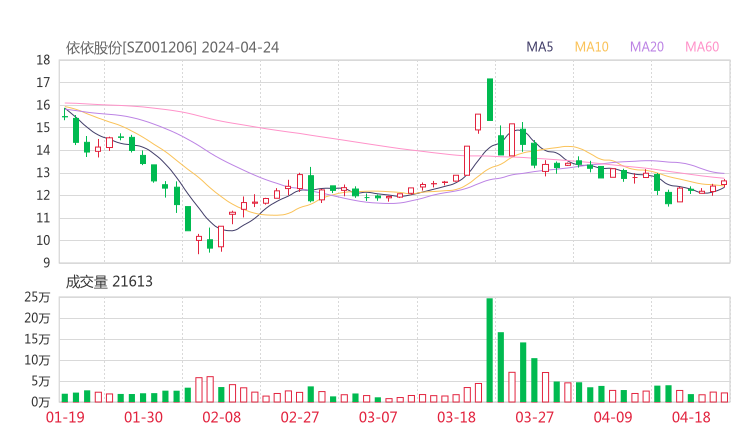Select the 01-19 date on x-axis

pos(65,418)
